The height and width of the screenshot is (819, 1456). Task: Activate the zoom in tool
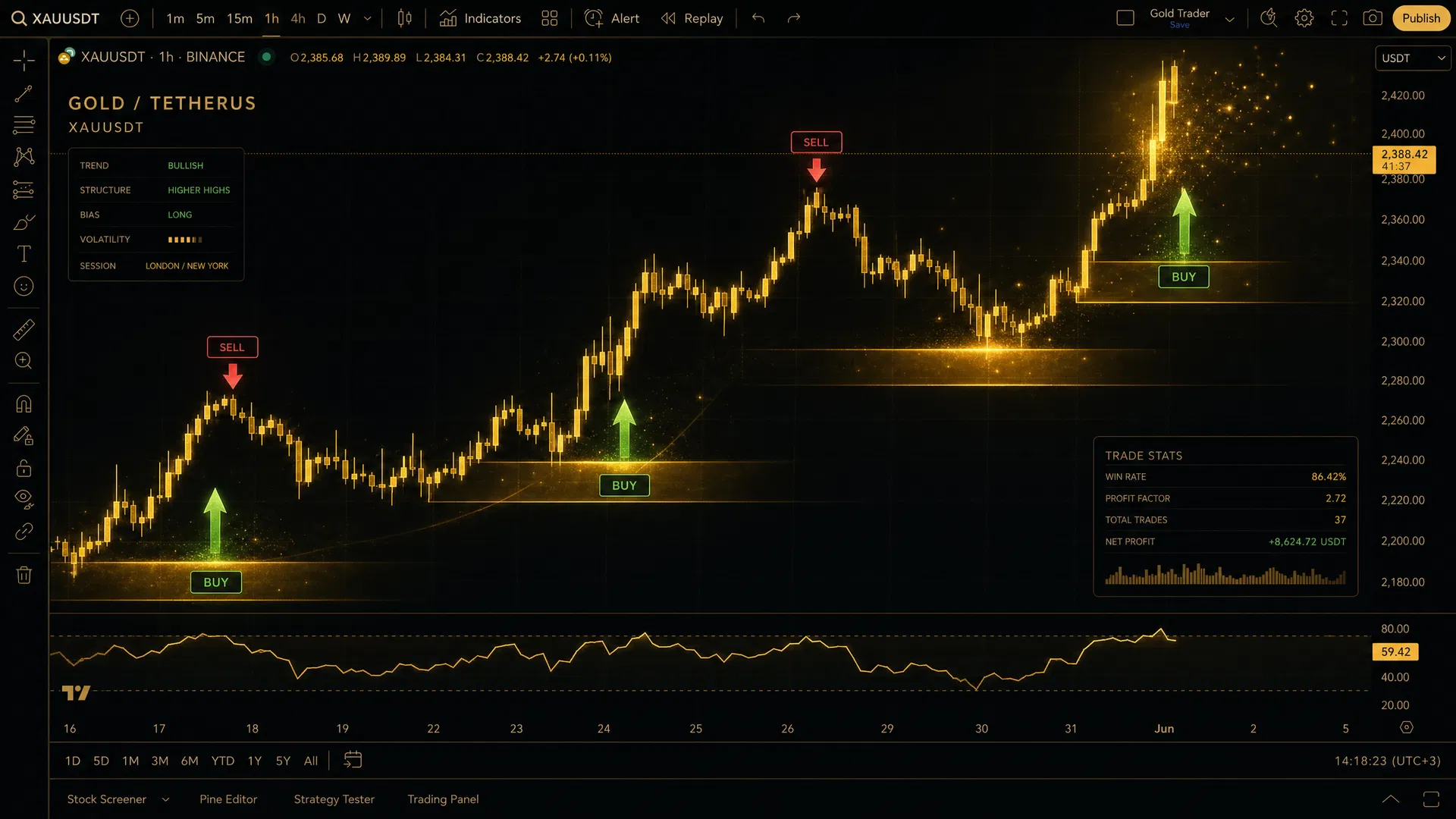[x=24, y=361]
